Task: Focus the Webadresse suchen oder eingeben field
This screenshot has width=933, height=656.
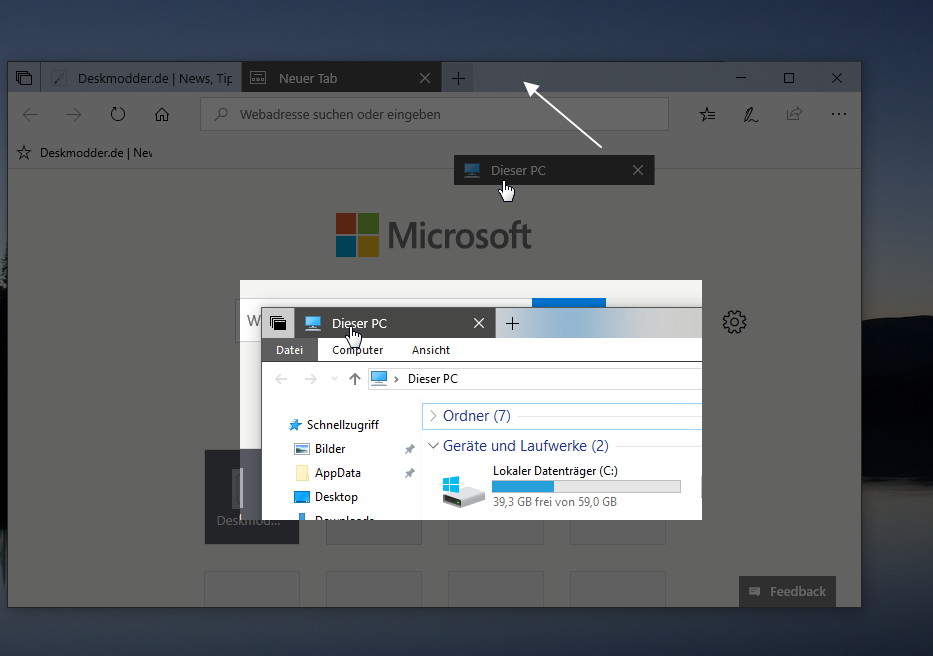Action: pos(434,114)
